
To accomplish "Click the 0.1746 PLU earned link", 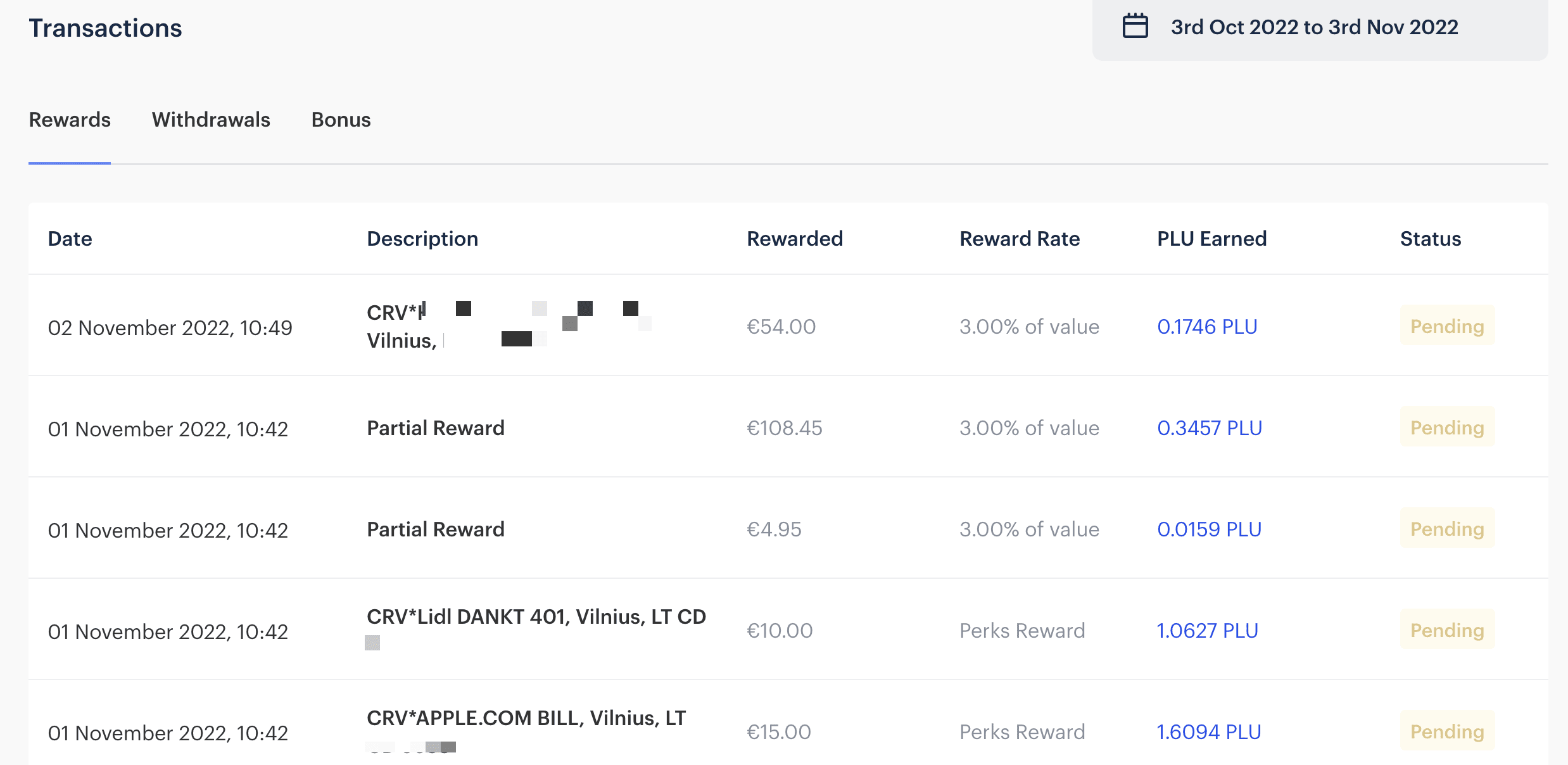I will pos(1207,327).
